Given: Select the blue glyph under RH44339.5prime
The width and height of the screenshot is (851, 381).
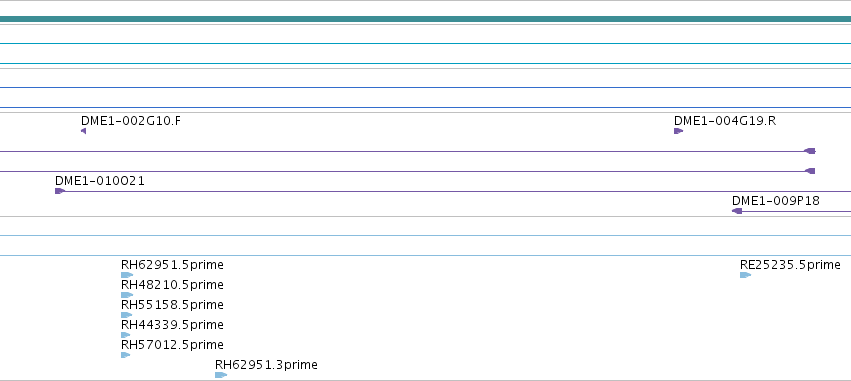Looking at the screenshot, I should [125, 335].
